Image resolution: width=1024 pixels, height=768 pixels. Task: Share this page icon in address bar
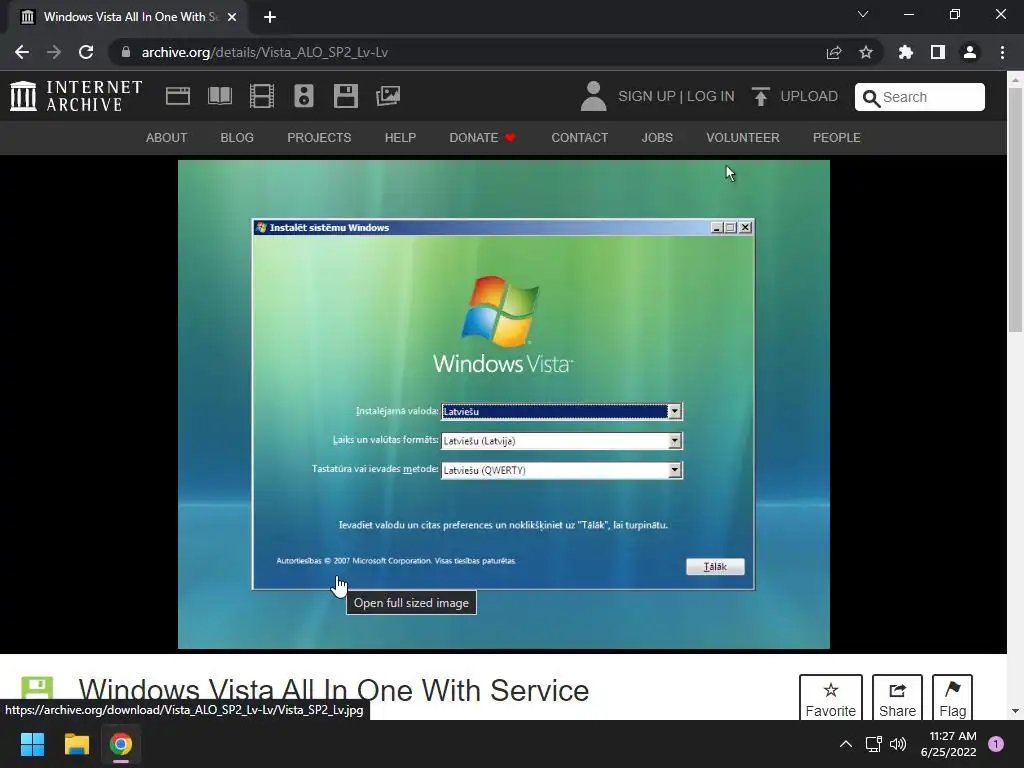tap(834, 52)
